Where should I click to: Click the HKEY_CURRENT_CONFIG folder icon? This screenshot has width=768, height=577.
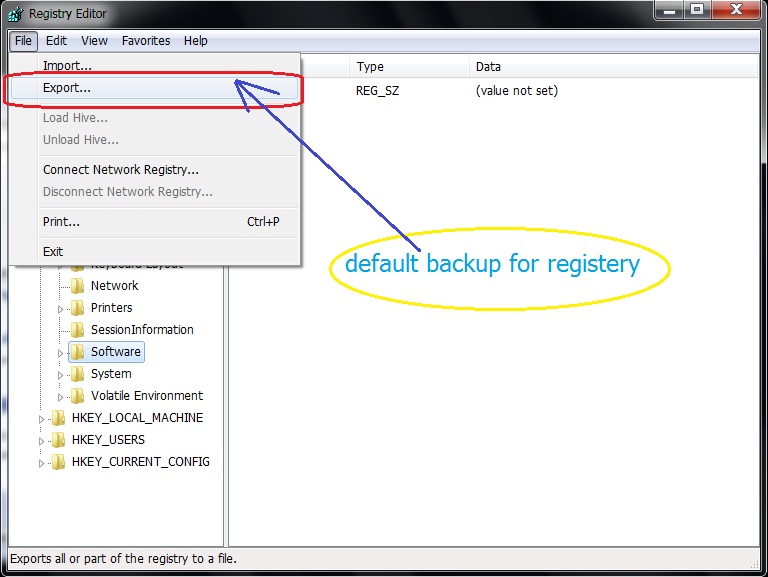58,462
